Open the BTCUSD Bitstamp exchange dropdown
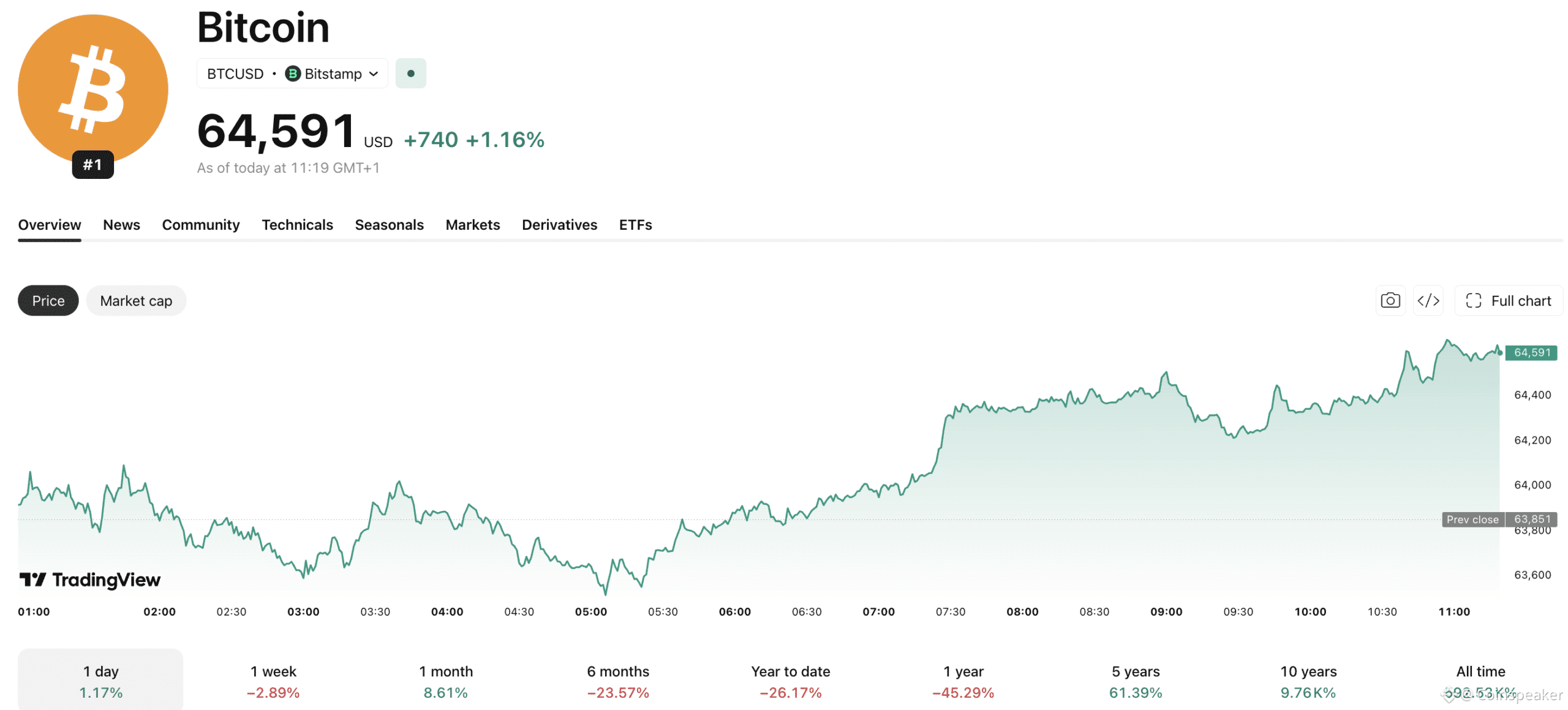The height and width of the screenshot is (710, 1568). 292,74
